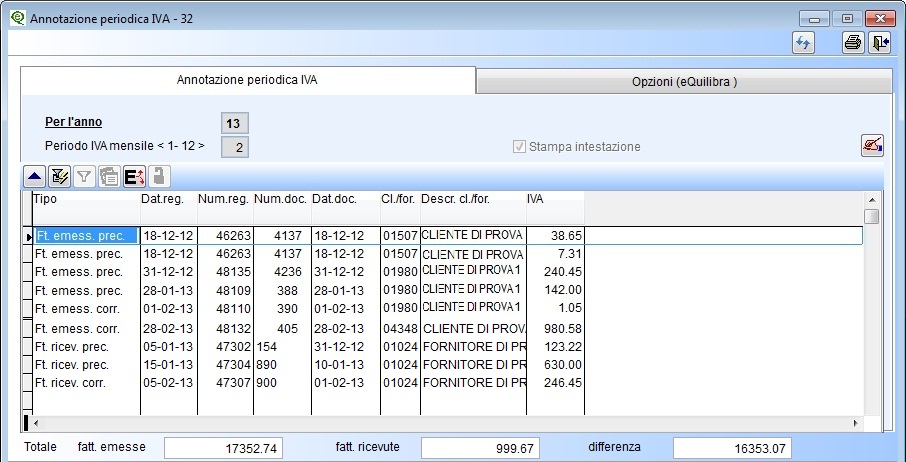Click the Num.doc. cell 890

click(x=283, y=364)
